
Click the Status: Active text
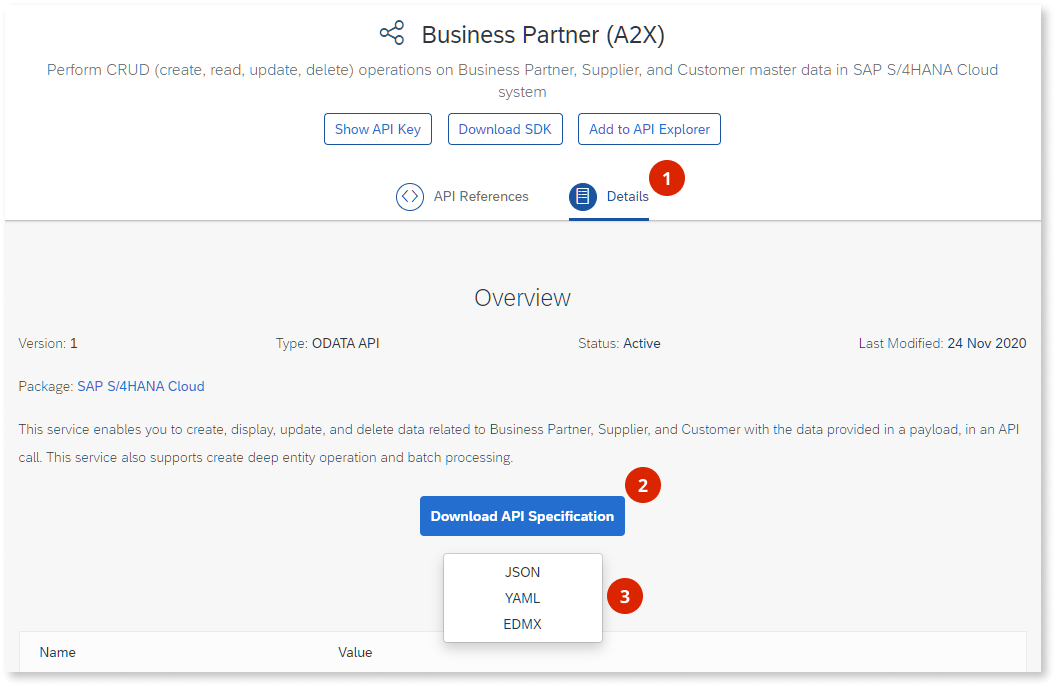pos(619,344)
